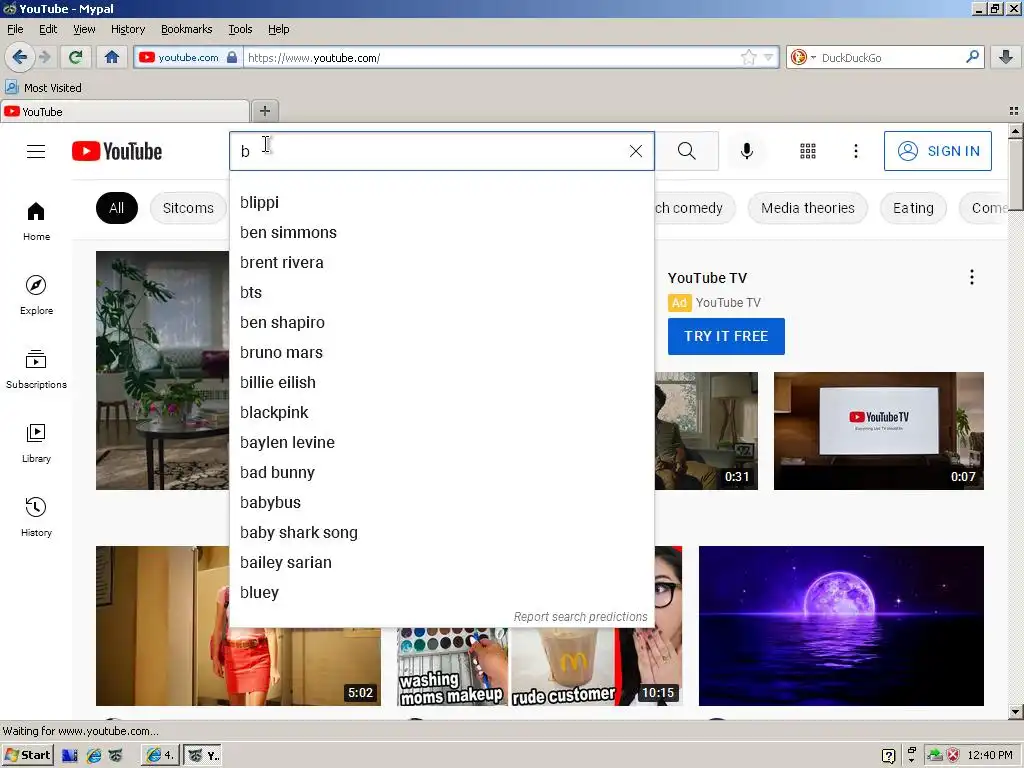Open the View menu
Image resolution: width=1024 pixels, height=768 pixels.
click(84, 29)
